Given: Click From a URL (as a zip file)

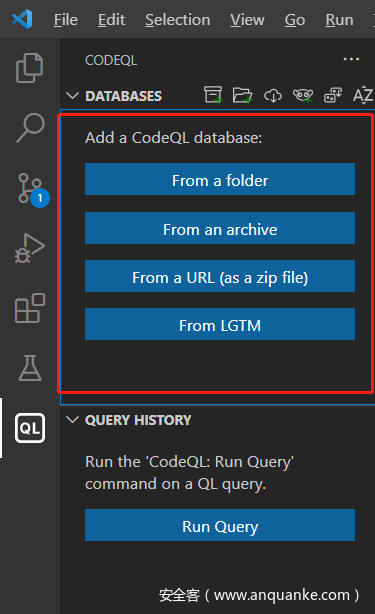Looking at the screenshot, I should coord(220,276).
